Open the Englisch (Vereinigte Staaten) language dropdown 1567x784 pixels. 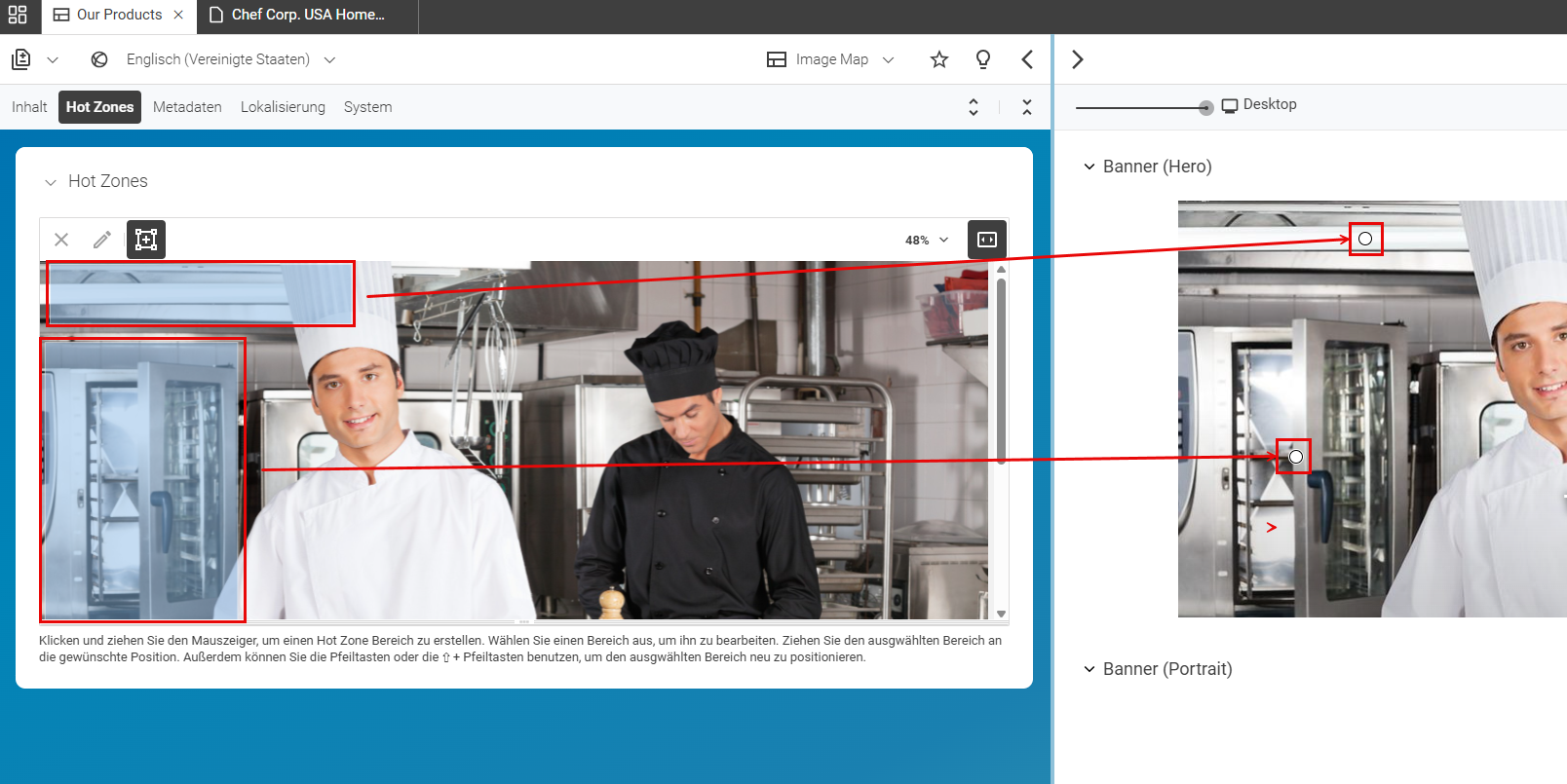tap(231, 59)
